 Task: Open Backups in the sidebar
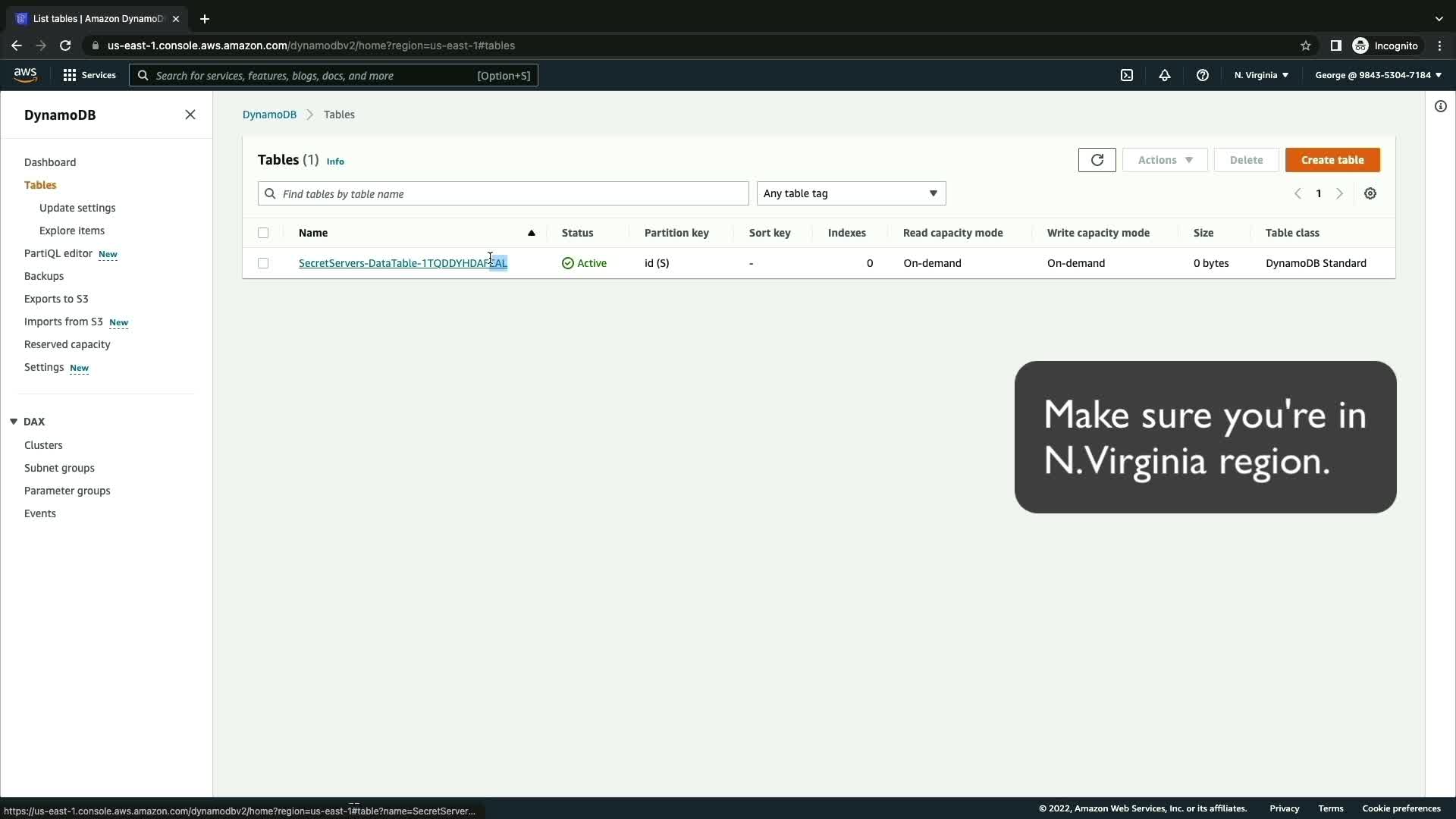[x=44, y=276]
